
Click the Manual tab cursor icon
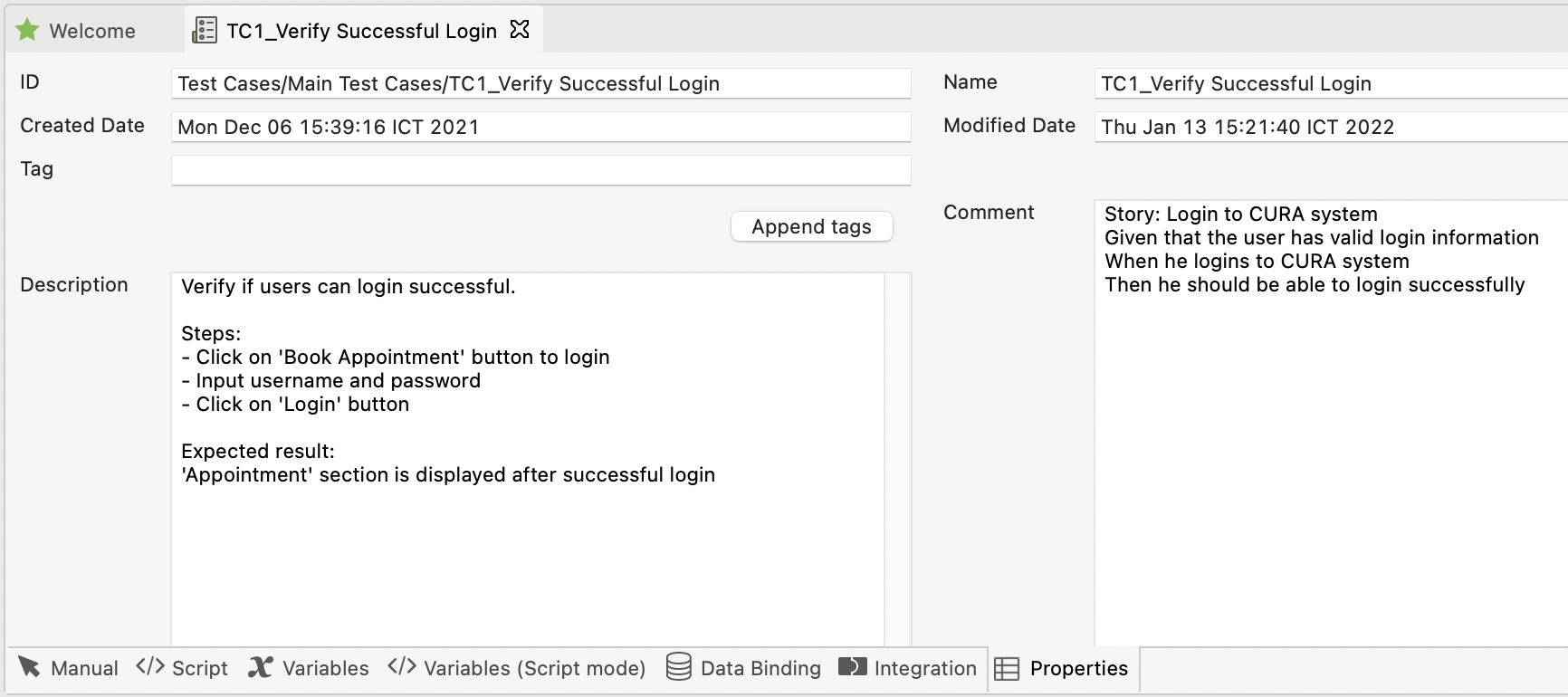(29, 667)
